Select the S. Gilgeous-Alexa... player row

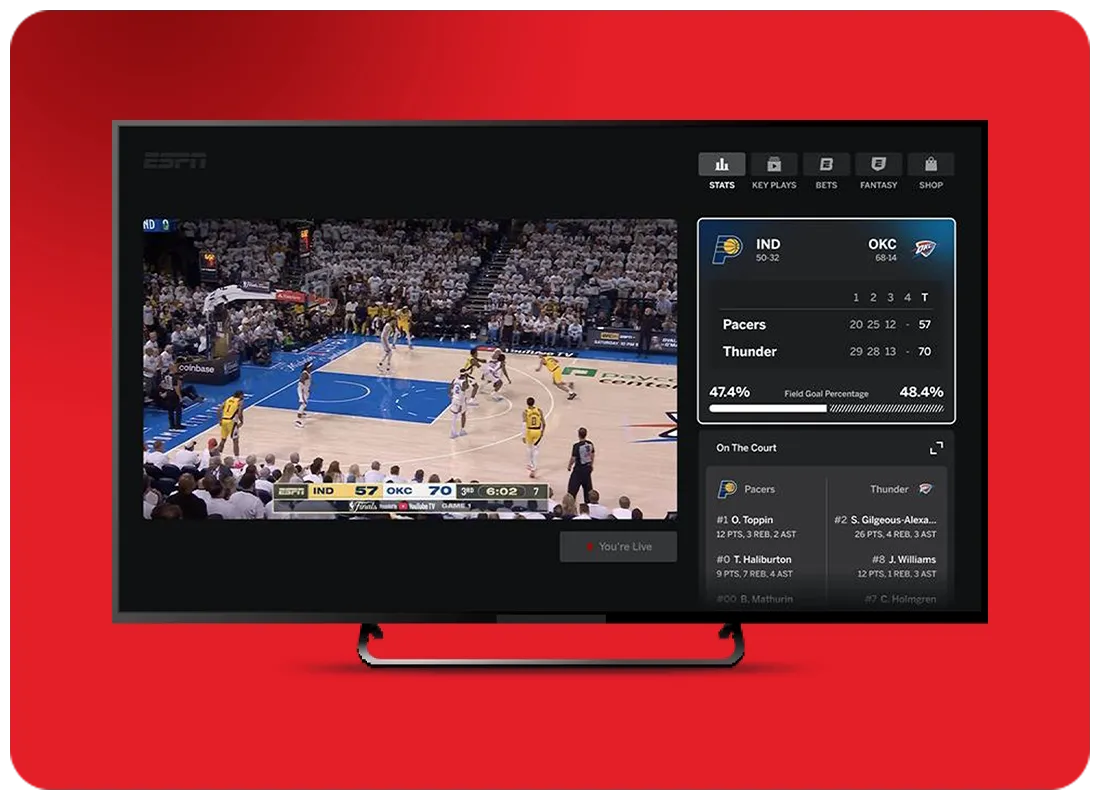click(x=885, y=526)
